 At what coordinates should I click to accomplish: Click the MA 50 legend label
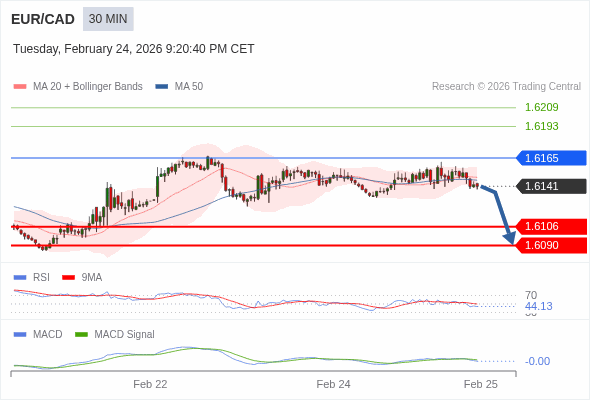189,87
